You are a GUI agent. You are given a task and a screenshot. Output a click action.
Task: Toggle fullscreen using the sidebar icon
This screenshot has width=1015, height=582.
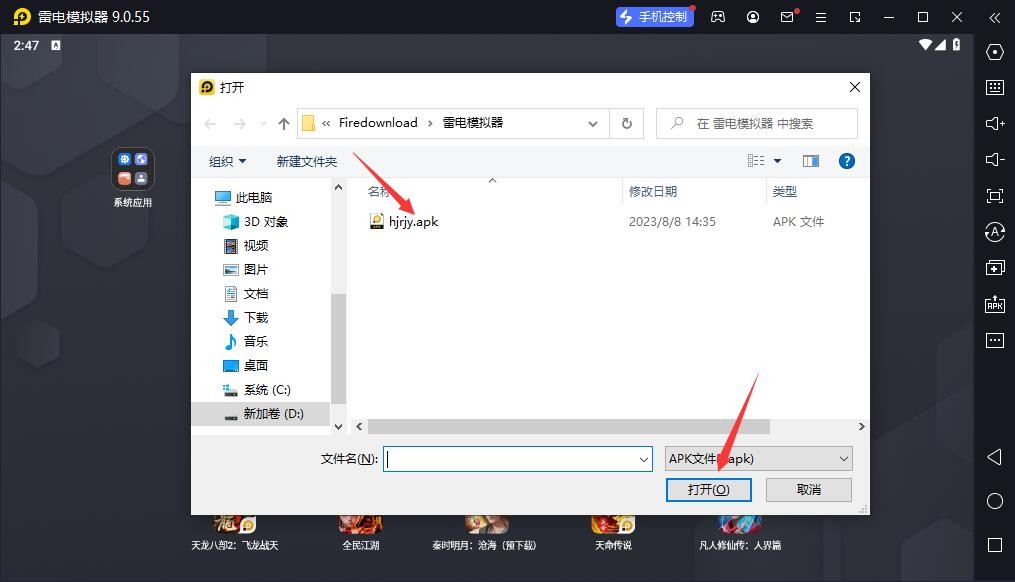(x=994, y=195)
